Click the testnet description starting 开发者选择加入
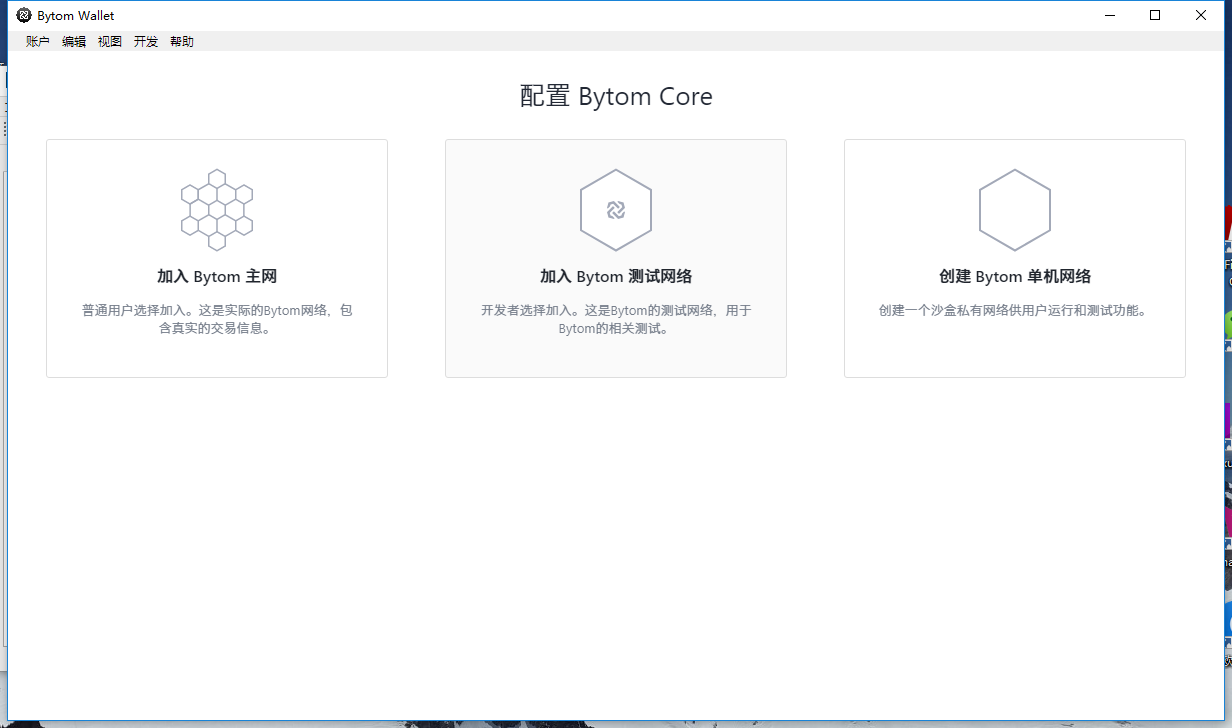Image resolution: width=1232 pixels, height=728 pixels. 616,319
